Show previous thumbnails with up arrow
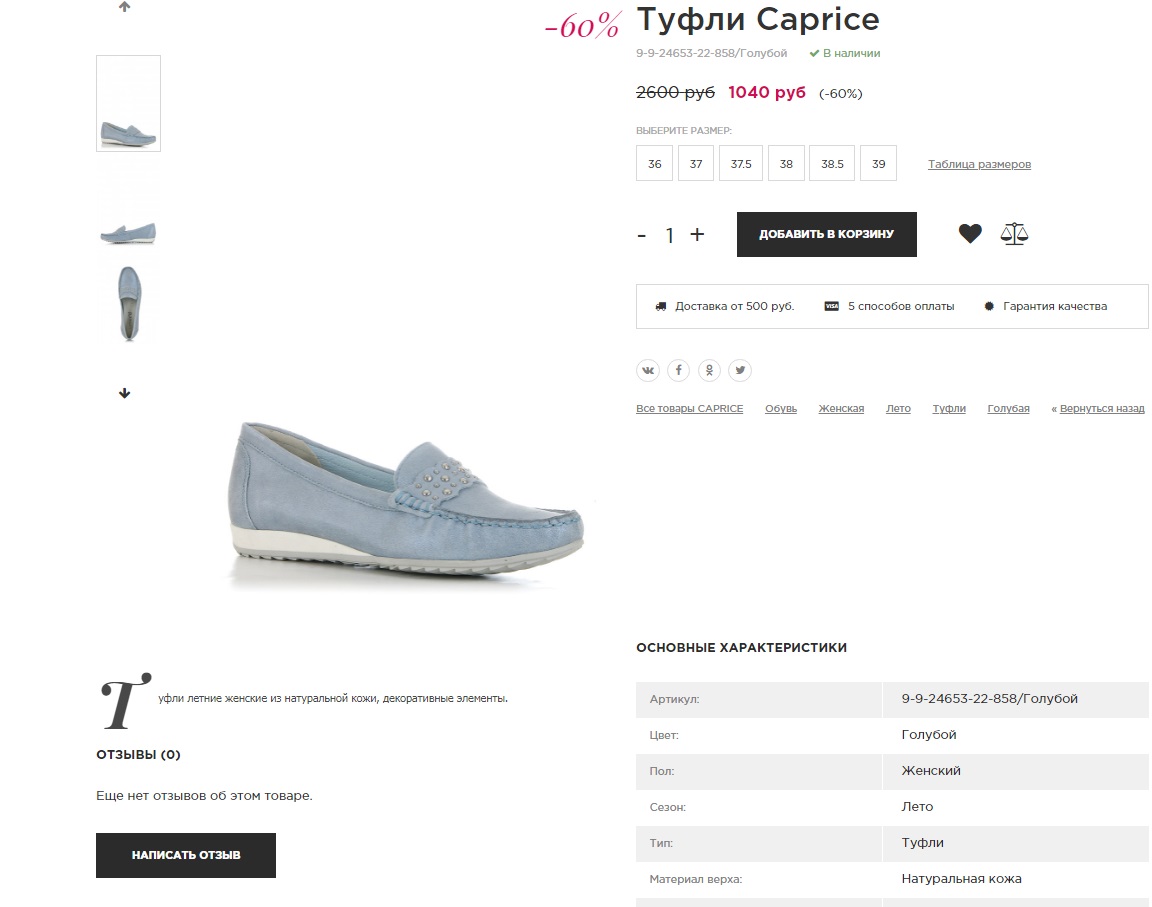This screenshot has height=907, width=1152. click(124, 7)
